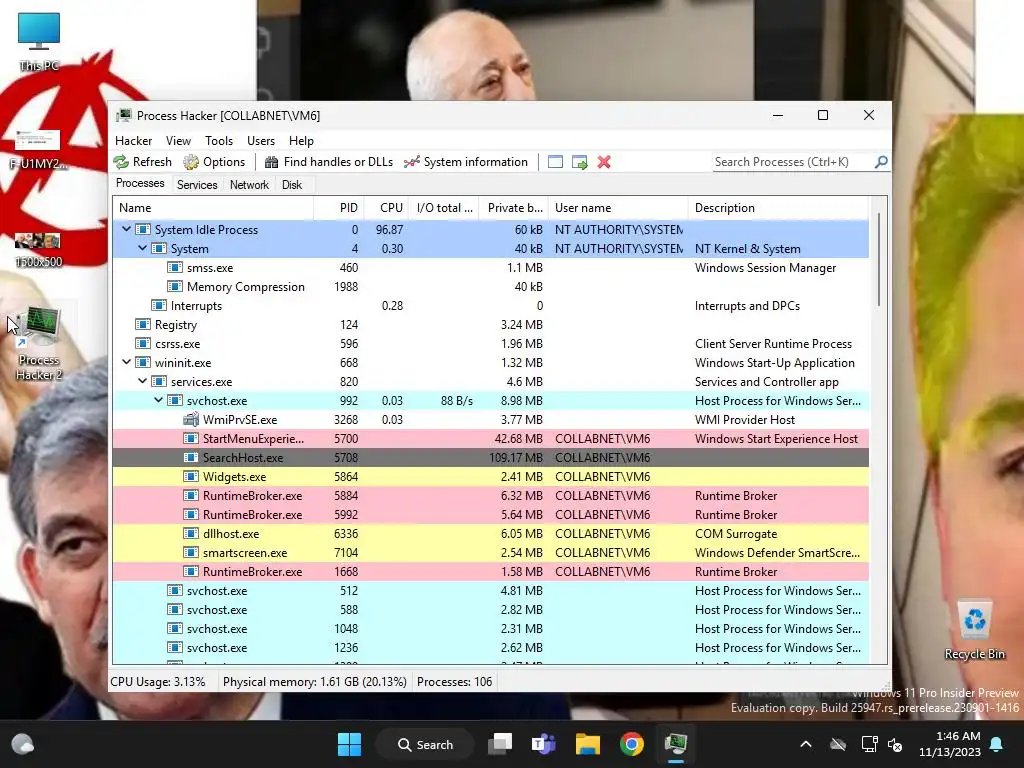Click the taskbar Search box
Viewport: 1024px width, 768px height.
coord(425,744)
